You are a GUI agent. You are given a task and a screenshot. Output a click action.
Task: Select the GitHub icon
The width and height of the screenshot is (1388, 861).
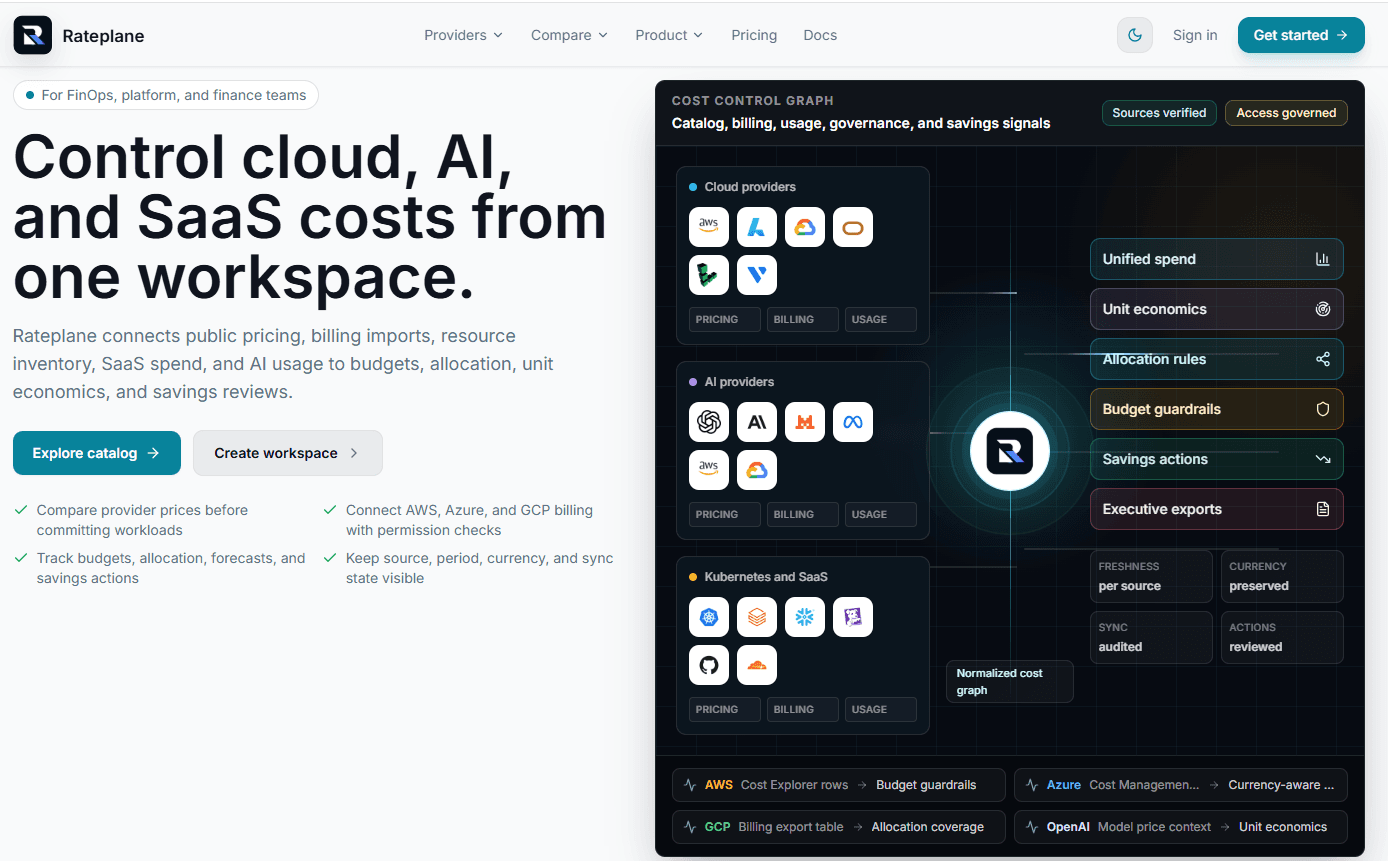pyautogui.click(x=709, y=665)
